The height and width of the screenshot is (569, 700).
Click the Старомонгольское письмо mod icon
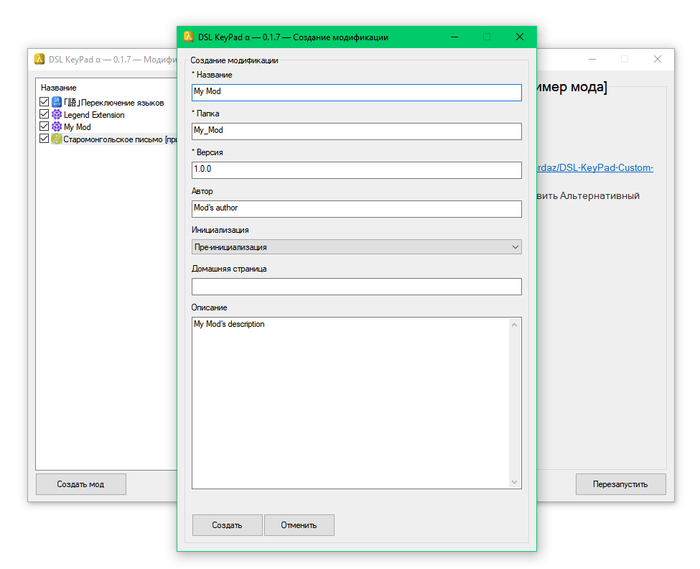tap(57, 139)
